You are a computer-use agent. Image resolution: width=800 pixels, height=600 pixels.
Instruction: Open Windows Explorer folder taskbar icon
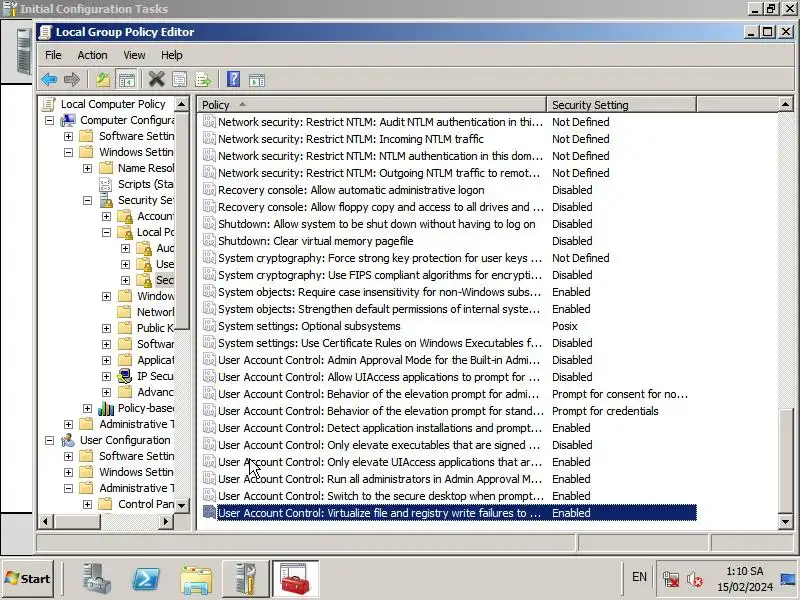coord(196,580)
